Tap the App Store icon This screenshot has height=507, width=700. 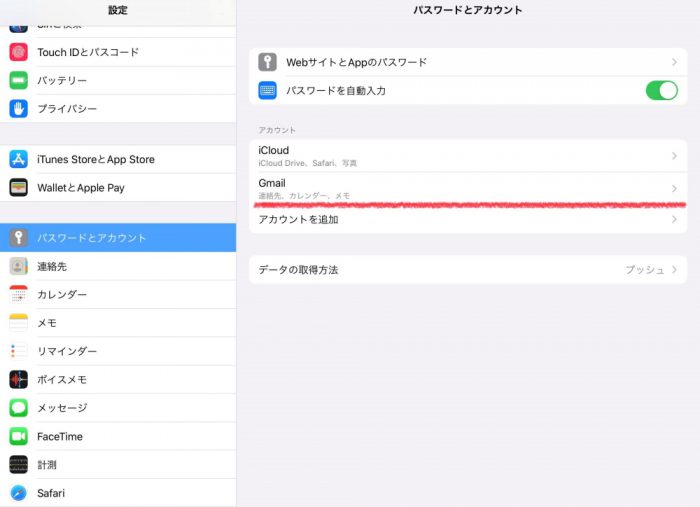pyautogui.click(x=18, y=159)
